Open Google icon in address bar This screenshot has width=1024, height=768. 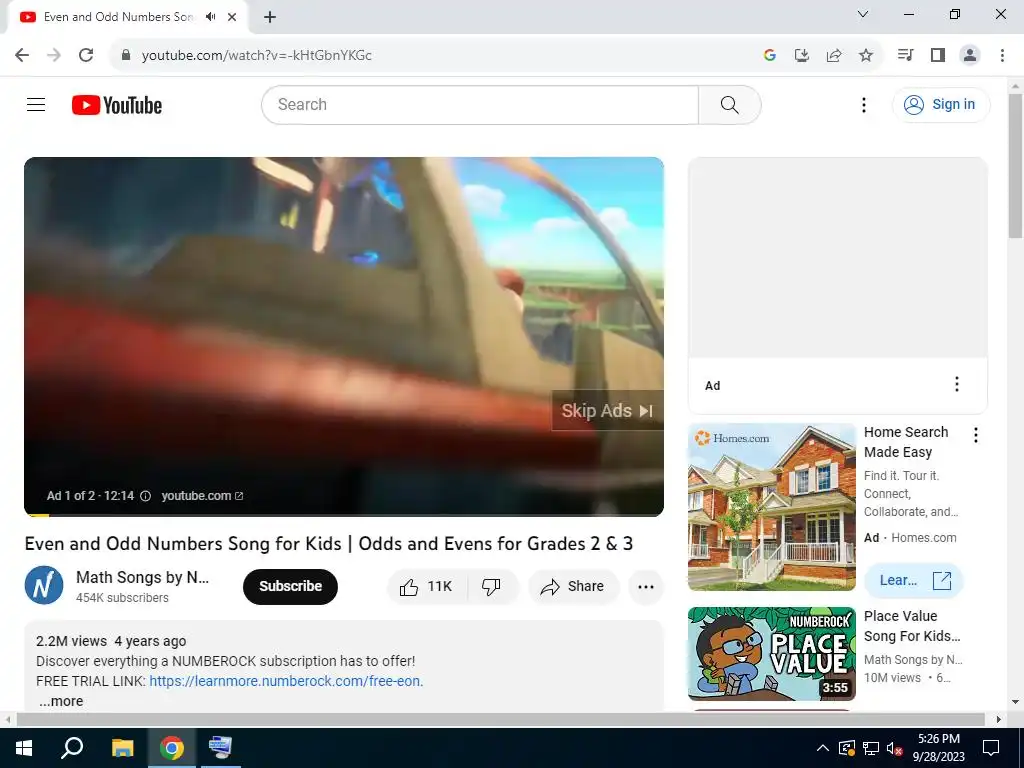(770, 55)
